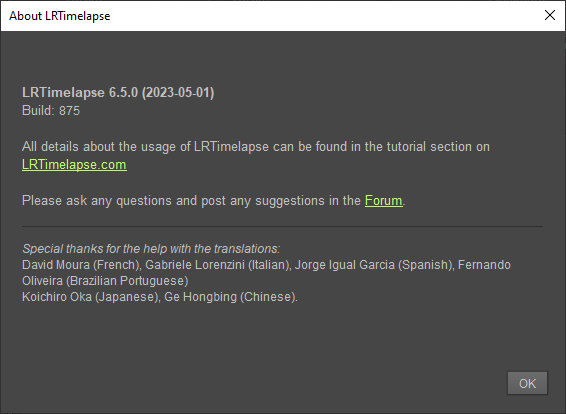Click the David Moura (French) credit
The height and width of the screenshot is (414, 566).
[82, 265]
